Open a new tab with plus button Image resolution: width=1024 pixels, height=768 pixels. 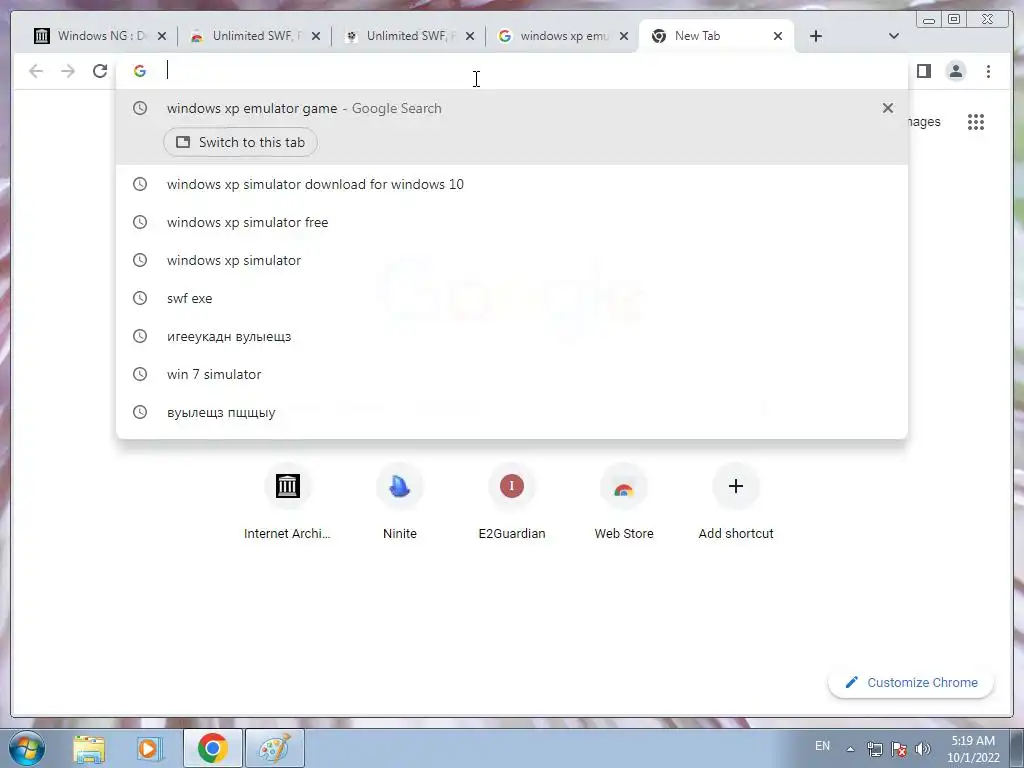[x=816, y=36]
